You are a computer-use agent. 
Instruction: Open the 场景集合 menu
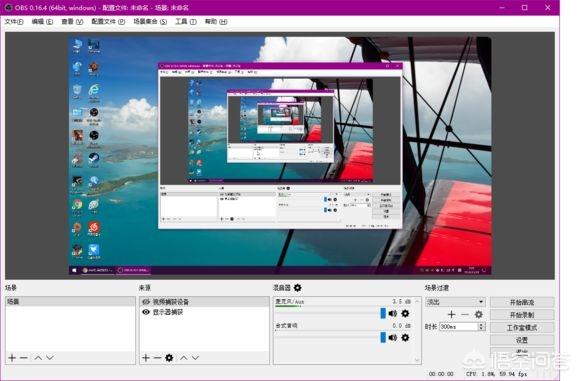[x=150, y=21]
